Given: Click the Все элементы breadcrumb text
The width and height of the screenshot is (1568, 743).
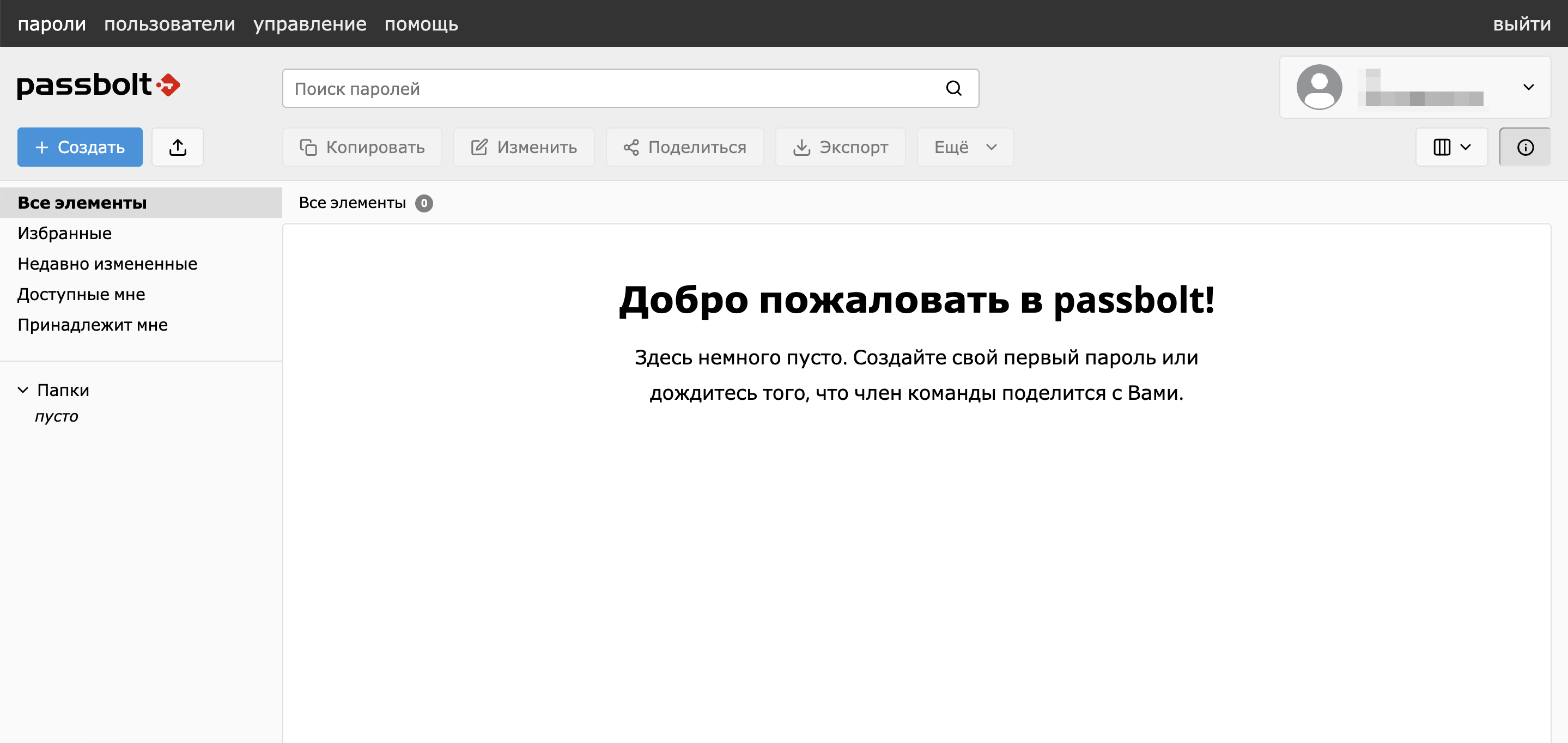Looking at the screenshot, I should (x=353, y=203).
